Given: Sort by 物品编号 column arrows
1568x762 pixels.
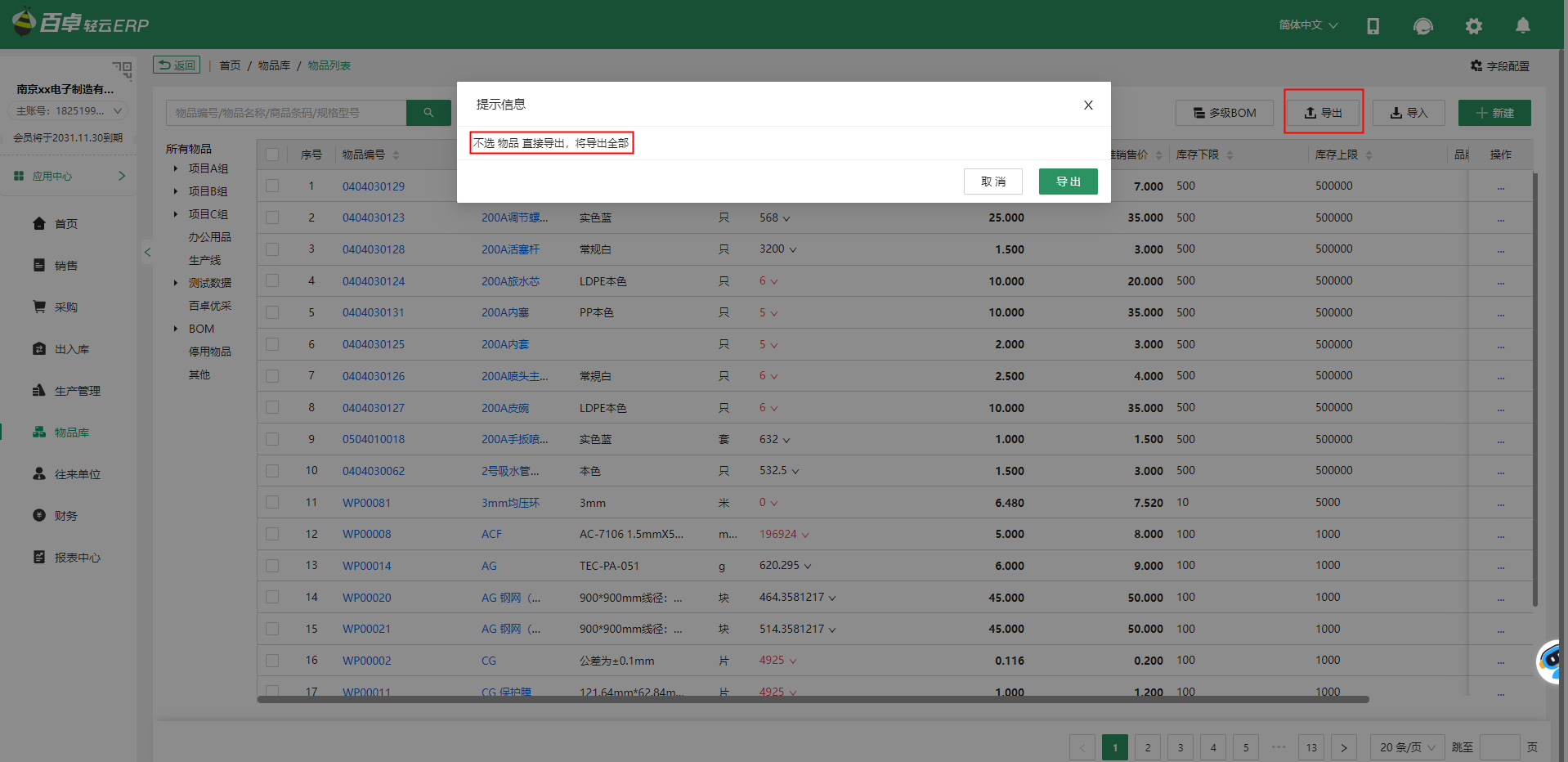Looking at the screenshot, I should coord(396,155).
